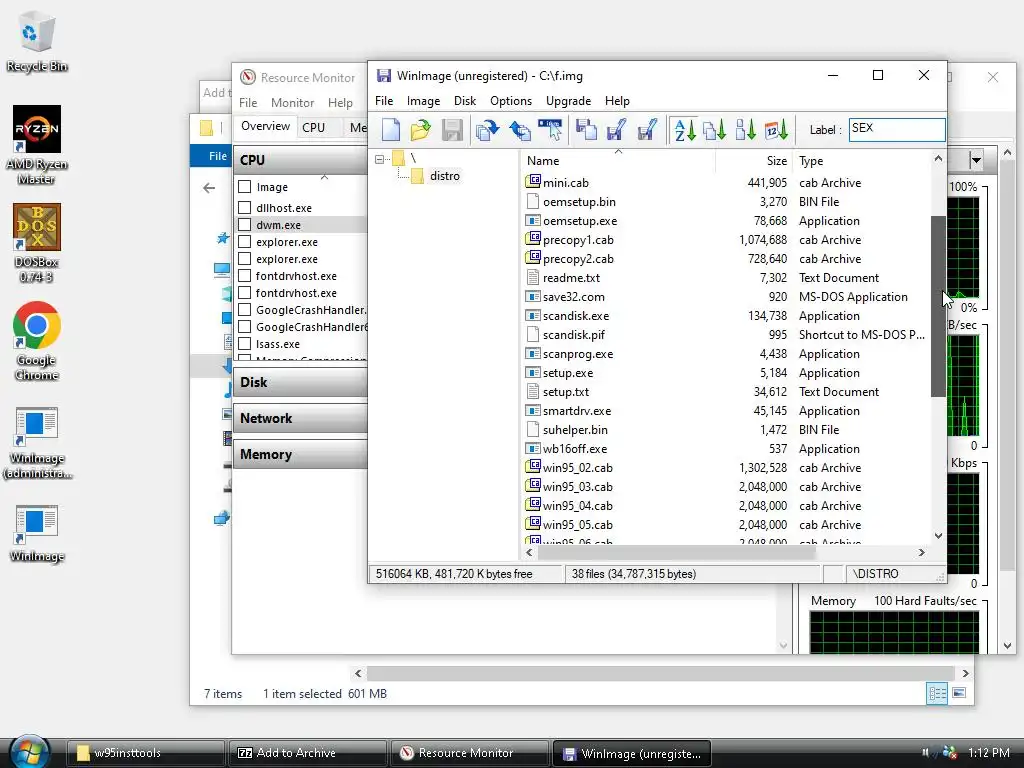
Task: Check the lsass.exe process checkbox
Action: [245, 344]
